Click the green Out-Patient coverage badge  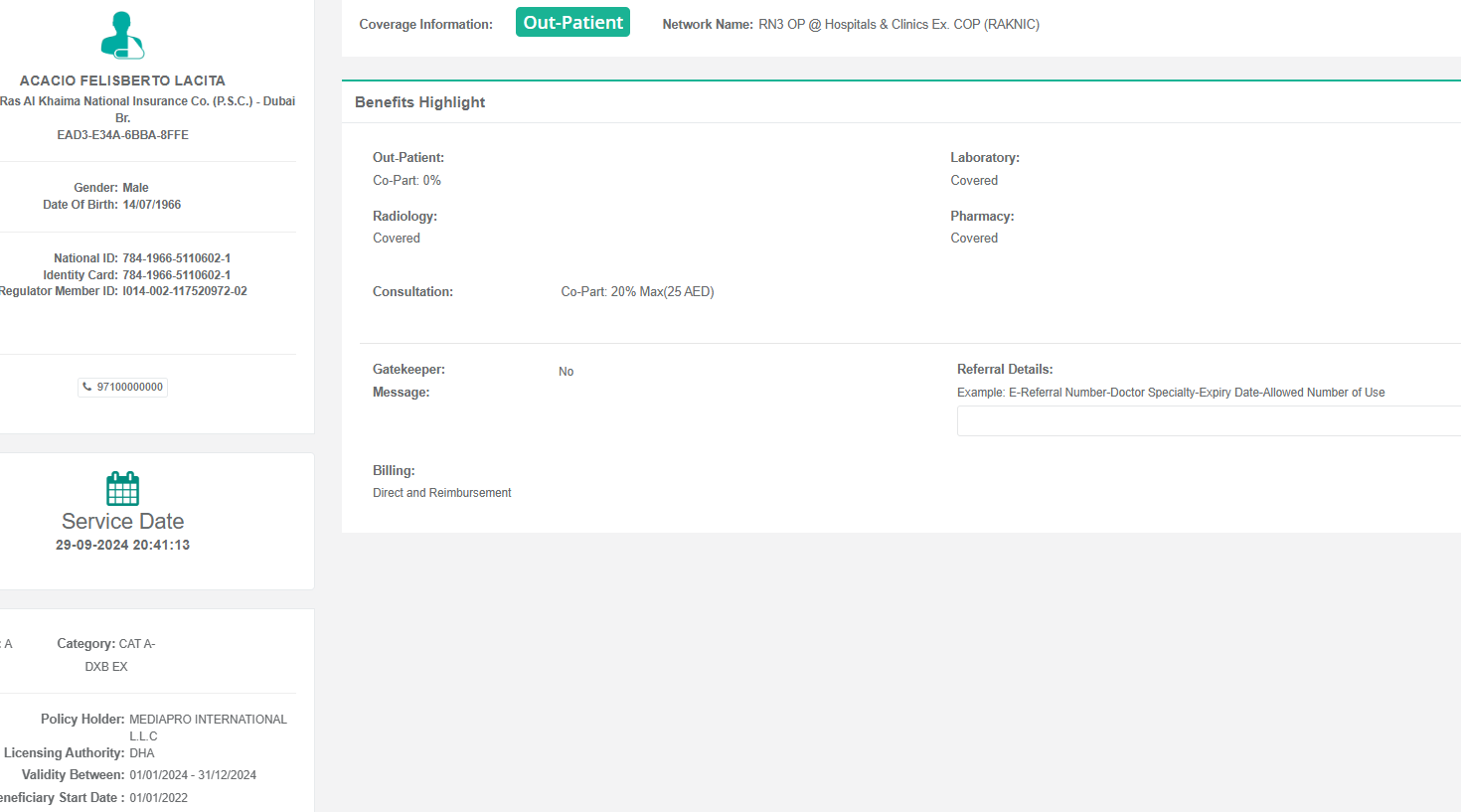coord(572,23)
